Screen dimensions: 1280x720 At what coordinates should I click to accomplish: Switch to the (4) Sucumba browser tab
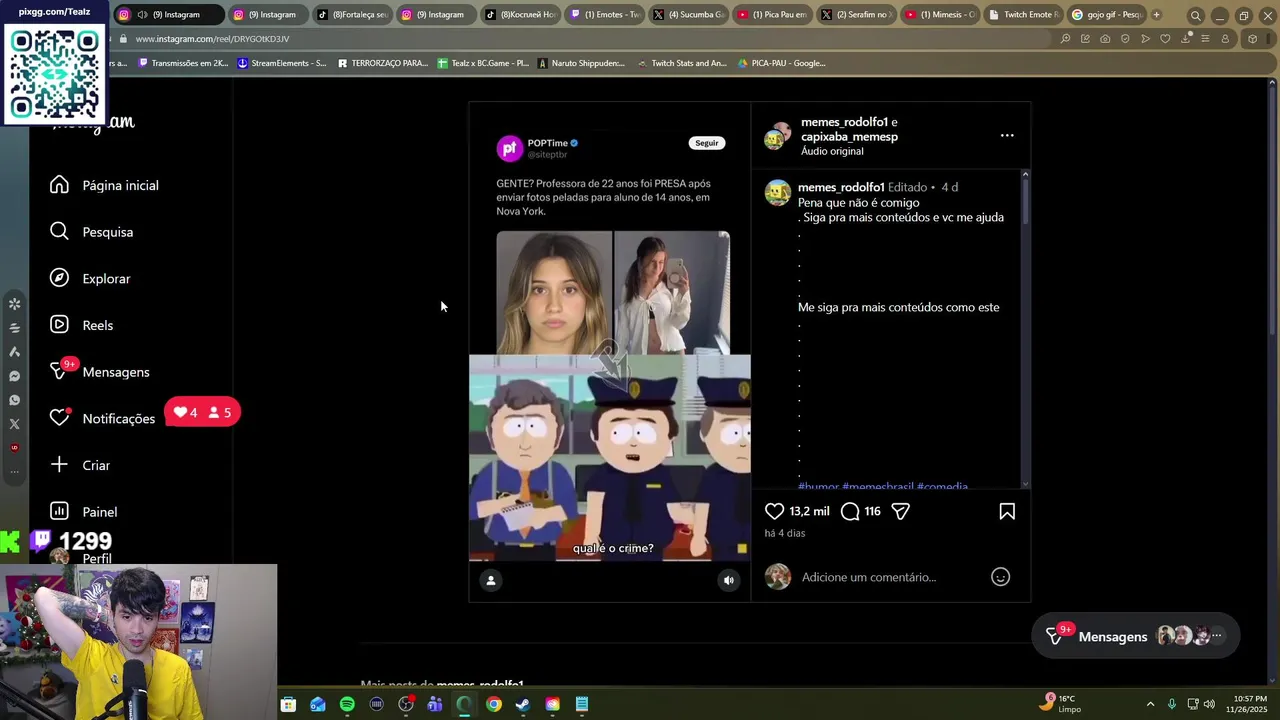[x=688, y=15]
